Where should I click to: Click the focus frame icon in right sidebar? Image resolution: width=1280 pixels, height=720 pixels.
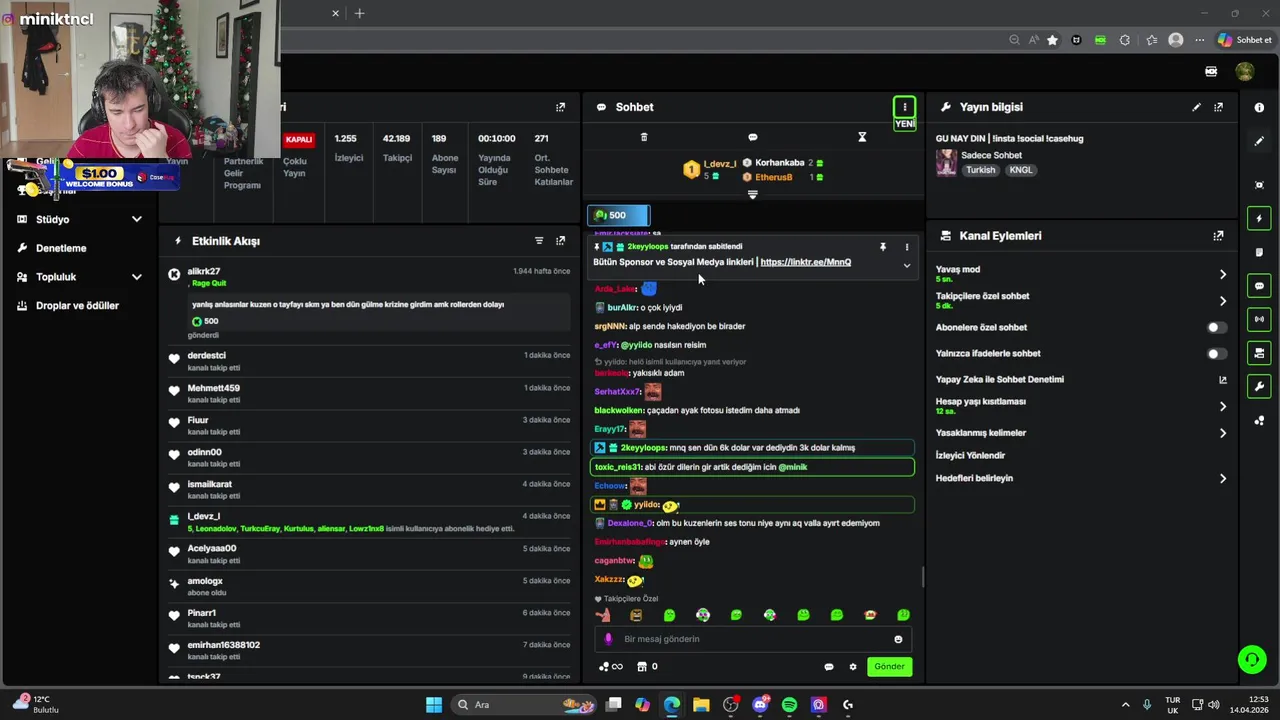pos(1259,185)
